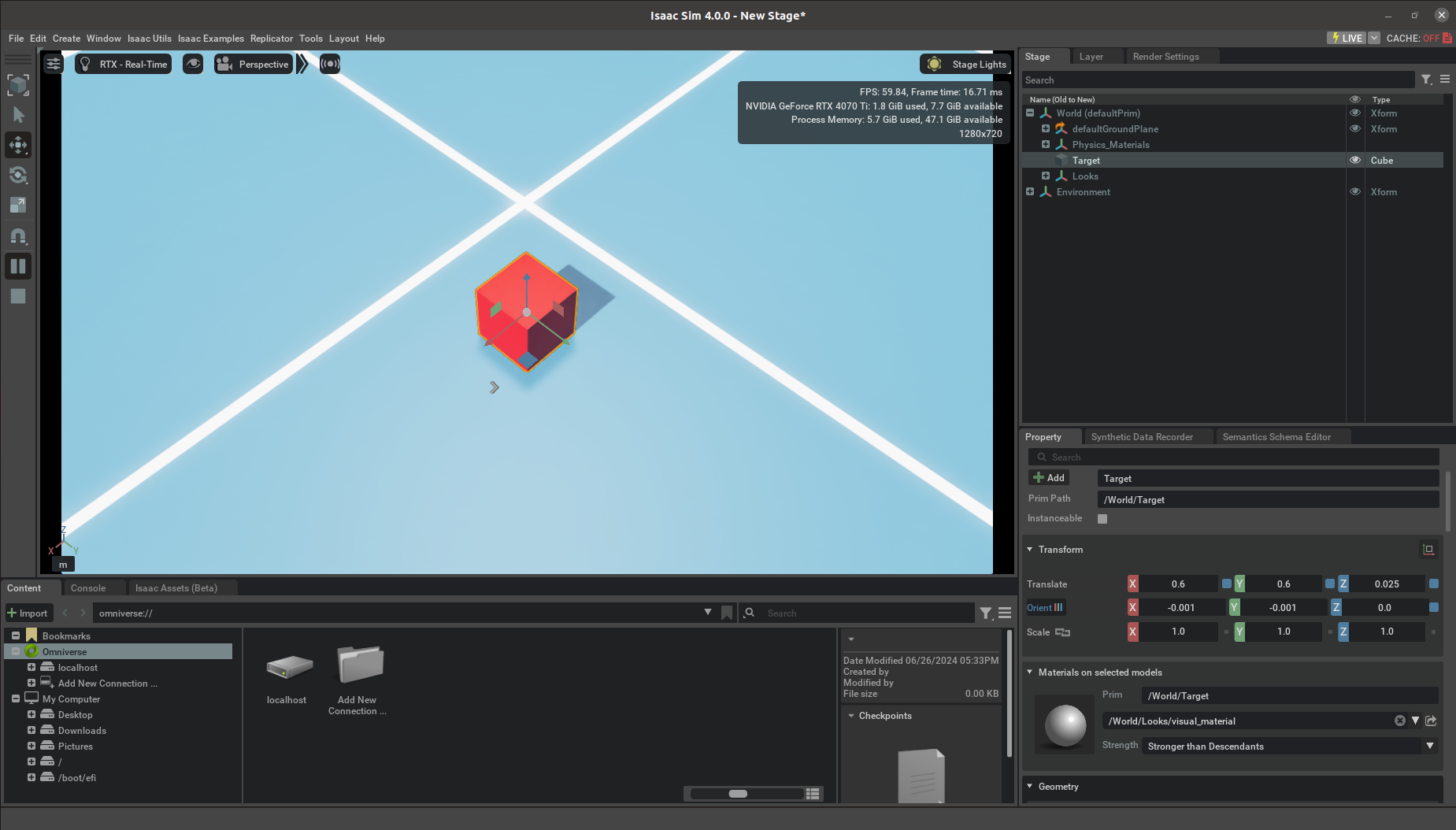This screenshot has width=1456, height=830.
Task: Click the Transform offset options icon
Action: [1428, 550]
